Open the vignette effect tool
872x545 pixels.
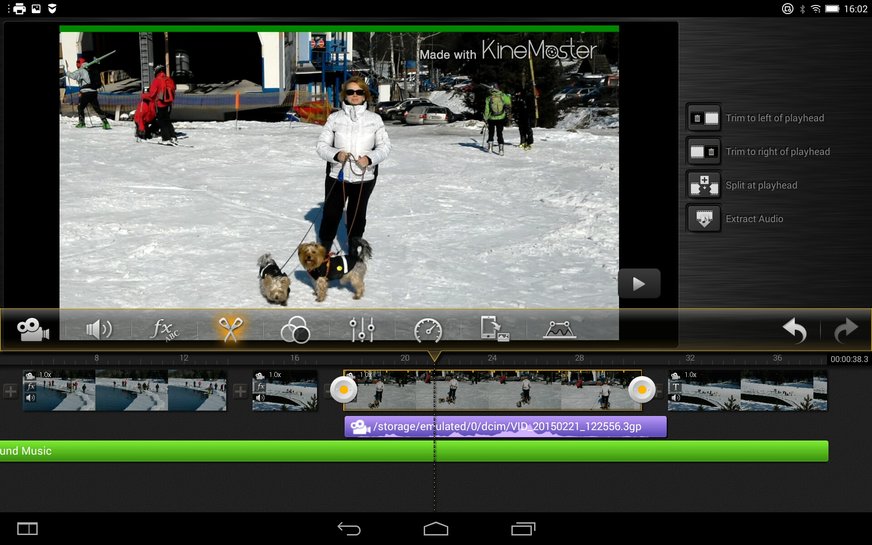pyautogui.click(x=559, y=330)
